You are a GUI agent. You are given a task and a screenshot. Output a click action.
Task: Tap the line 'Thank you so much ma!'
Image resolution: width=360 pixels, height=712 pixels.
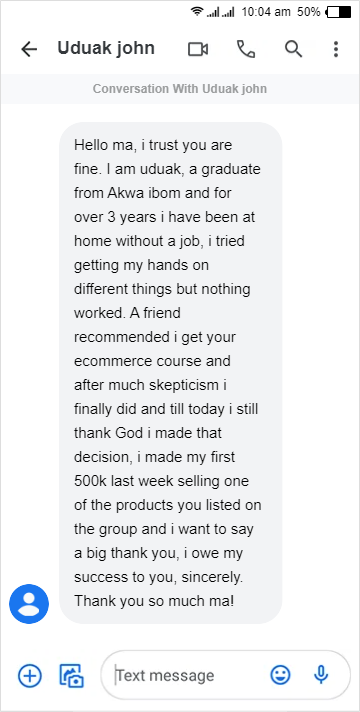[x=154, y=601]
